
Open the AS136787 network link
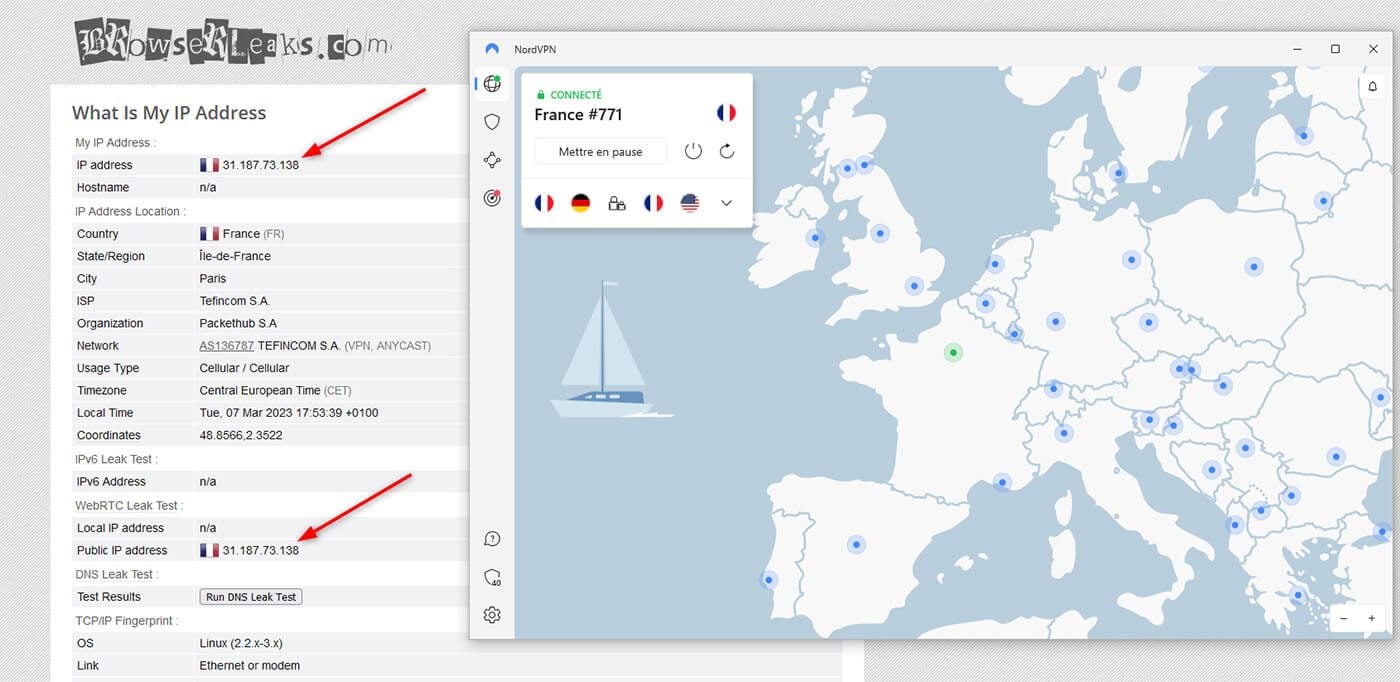click(227, 346)
